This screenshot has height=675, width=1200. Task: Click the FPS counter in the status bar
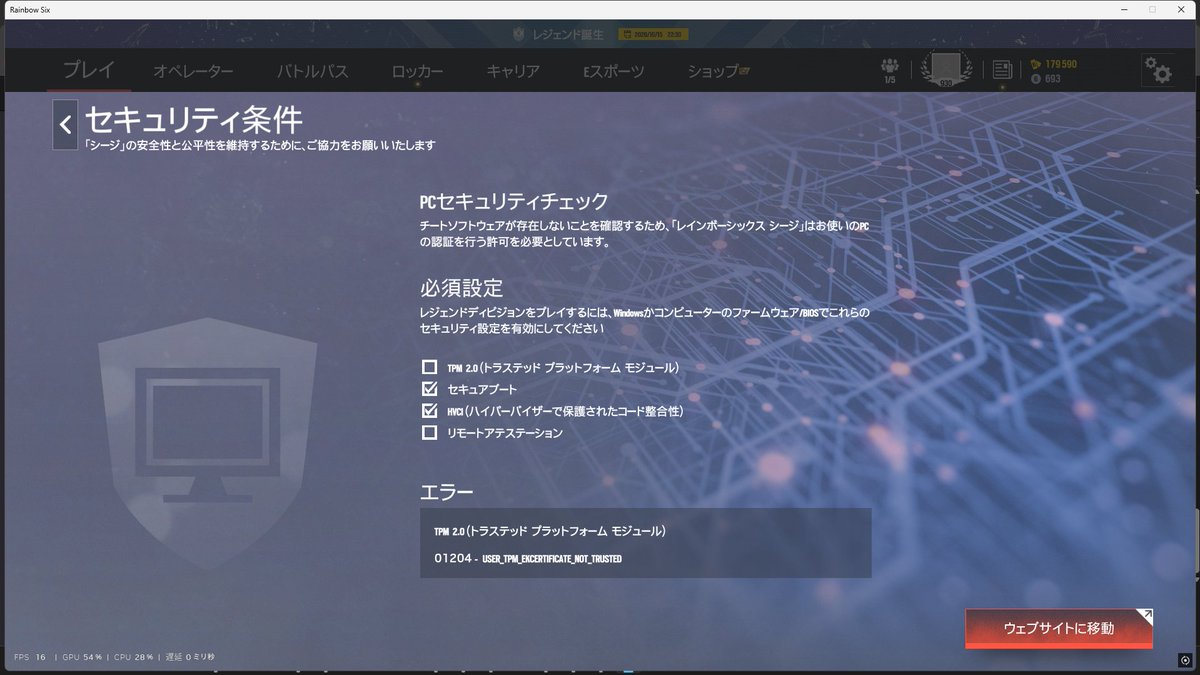click(30, 657)
